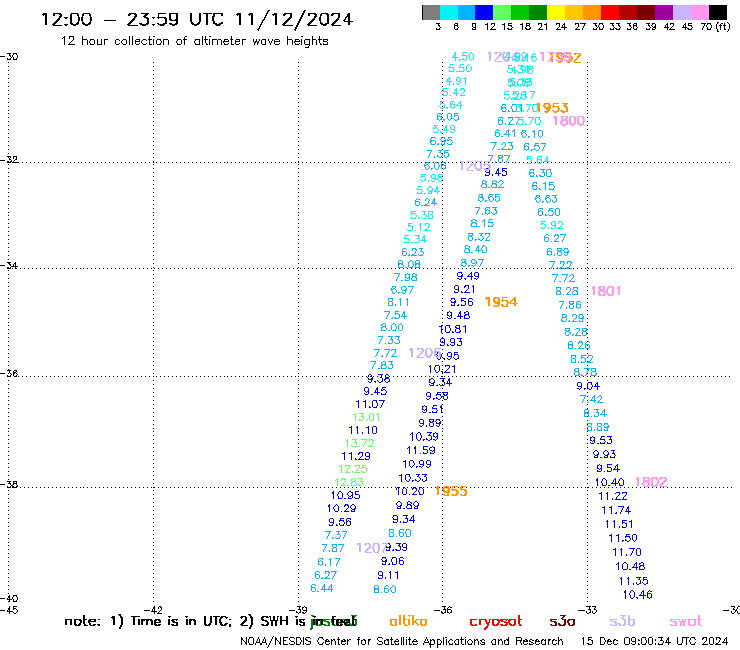Click the purple 42 ft legend swatch
Viewport: 740px width, 650px height.
coord(664,12)
